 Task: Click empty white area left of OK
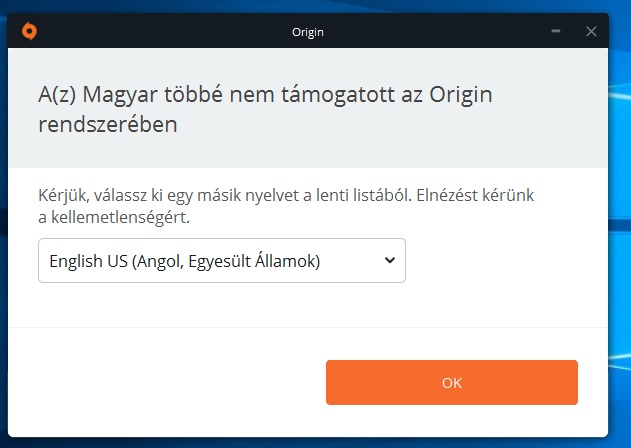pyautogui.click(x=170, y=382)
